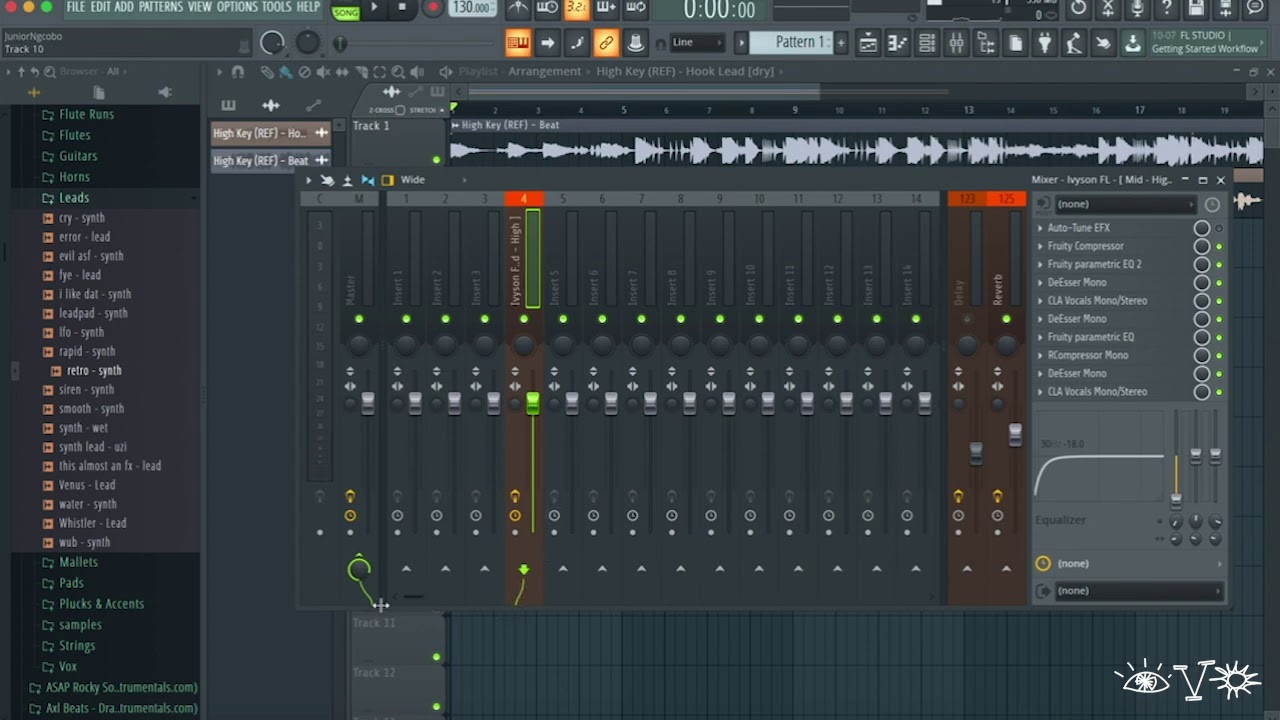Image resolution: width=1280 pixels, height=720 pixels.
Task: Click the render/export download icon
Action: click(x=1132, y=43)
